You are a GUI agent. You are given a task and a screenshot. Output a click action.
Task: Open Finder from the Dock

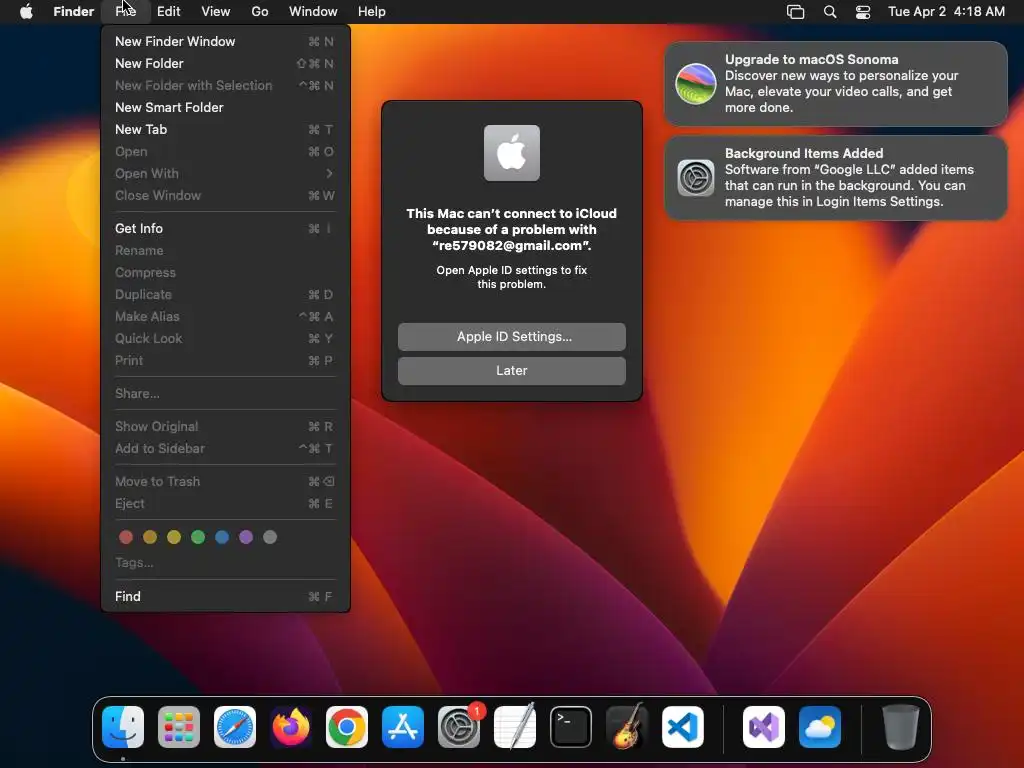coord(123,727)
